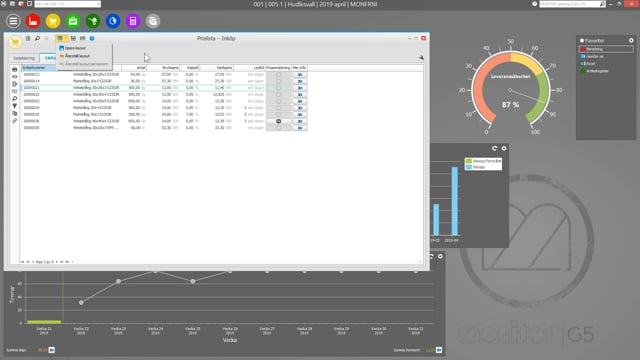Click the copy icon in list sidebar
The image size is (640, 360).
point(15,113)
